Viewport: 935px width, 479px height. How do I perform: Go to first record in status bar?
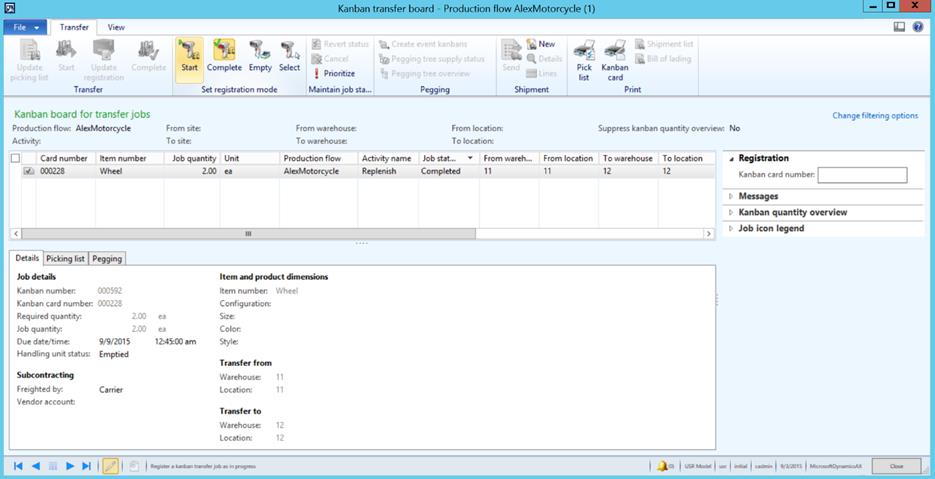[x=18, y=466]
